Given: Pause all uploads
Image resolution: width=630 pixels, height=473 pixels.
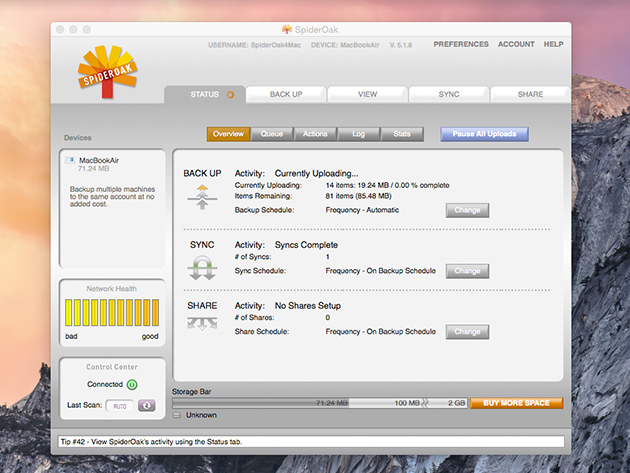Looking at the screenshot, I should click(x=484, y=134).
